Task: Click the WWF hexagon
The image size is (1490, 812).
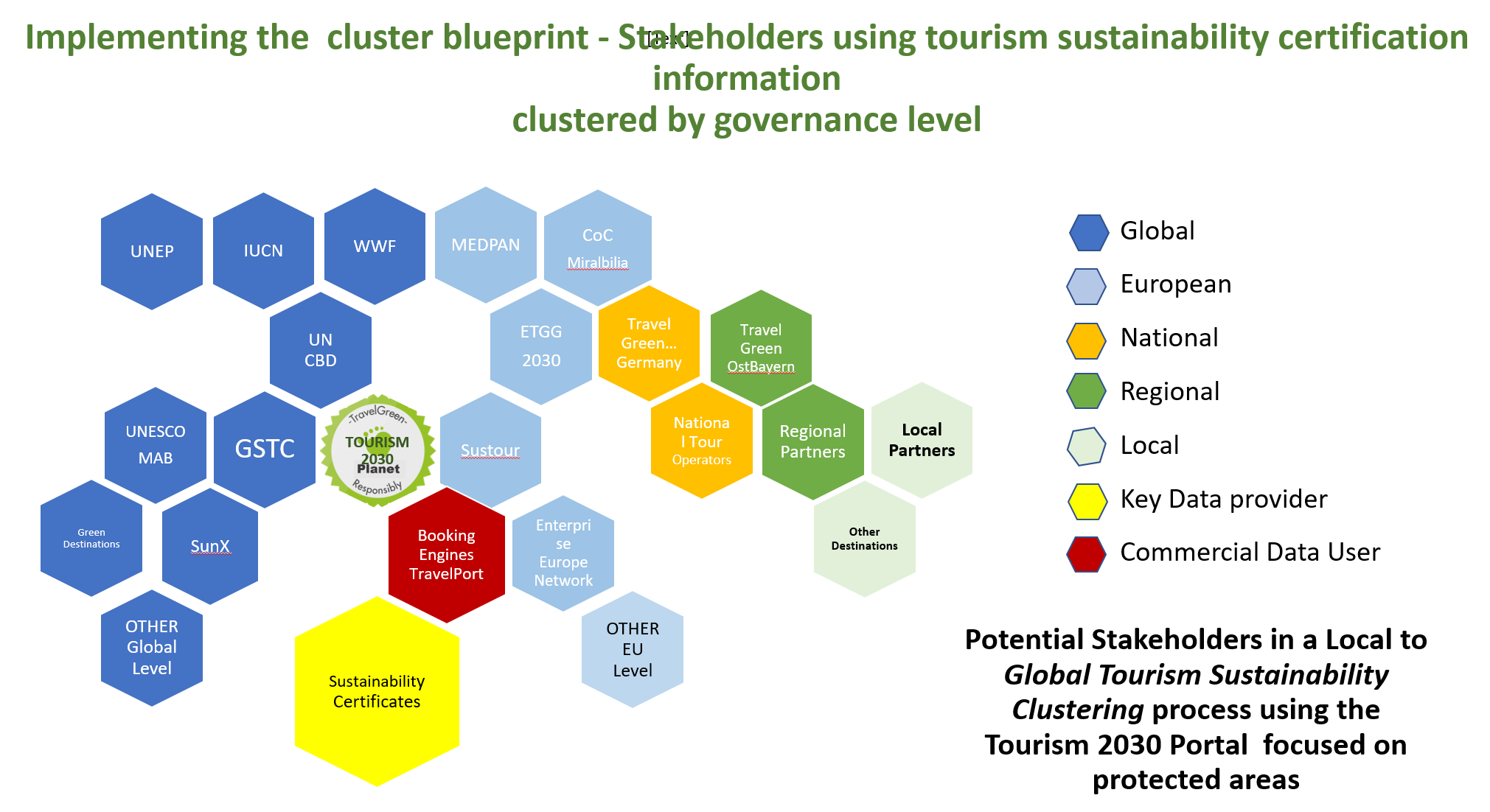Action: (x=375, y=246)
